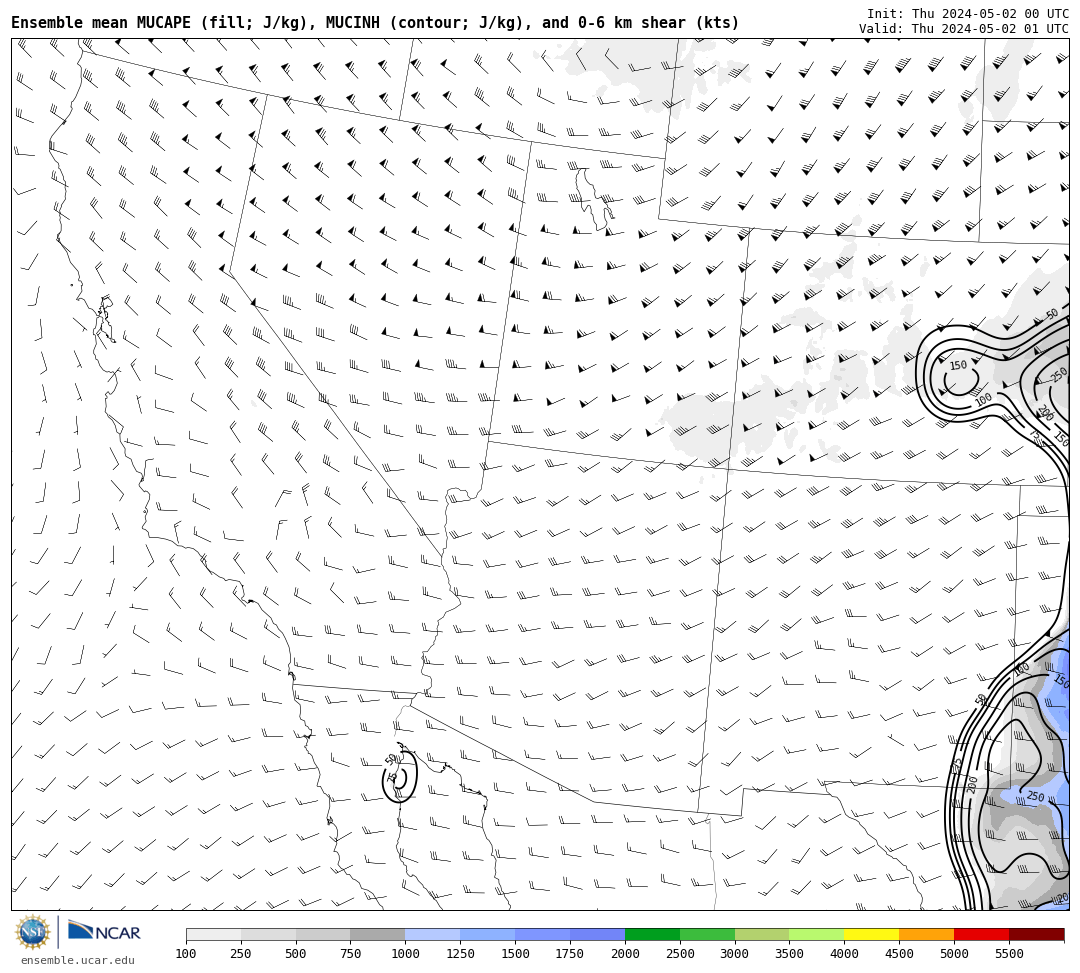Image resolution: width=1080 pixels, height=973 pixels.
Task: Pick the 1250–1500 blue colorbar segment
Action: (488, 934)
